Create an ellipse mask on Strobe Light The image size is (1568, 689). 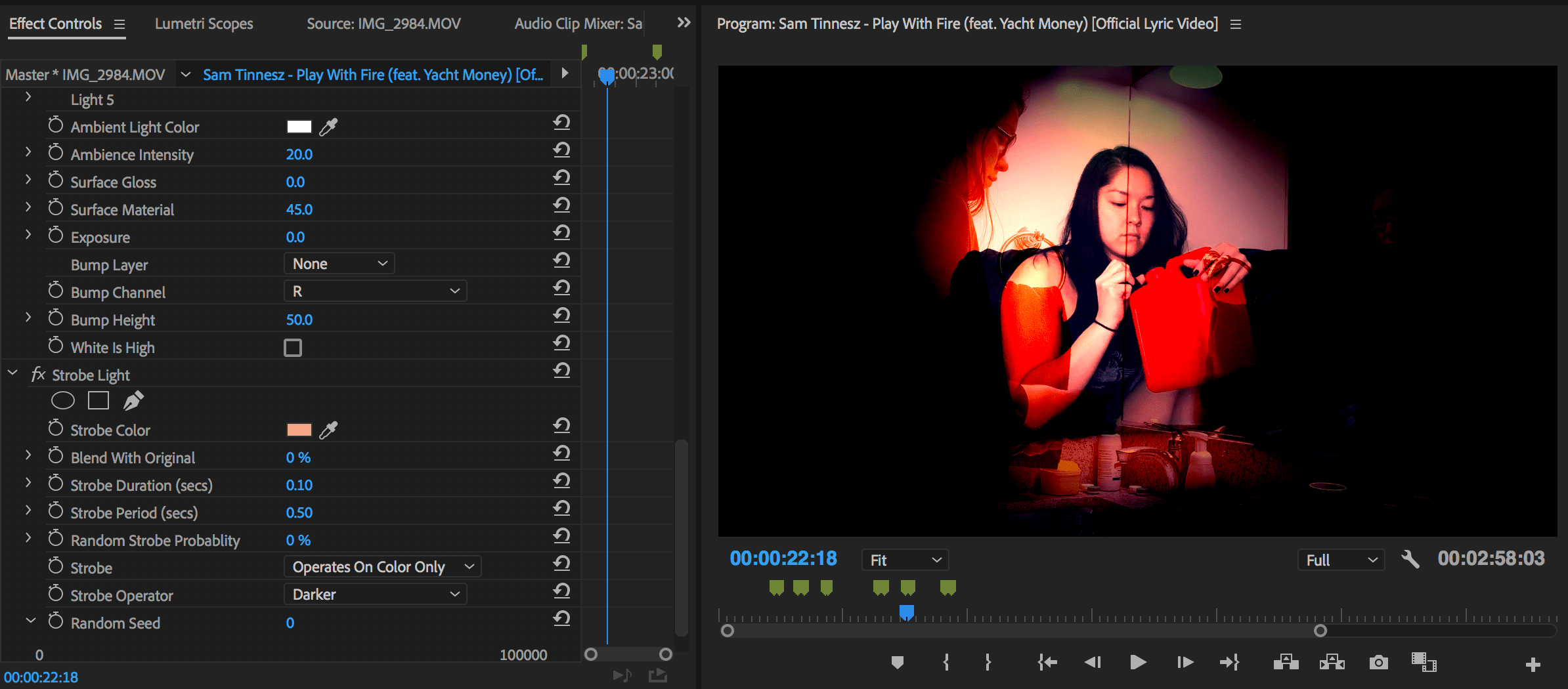(x=62, y=400)
